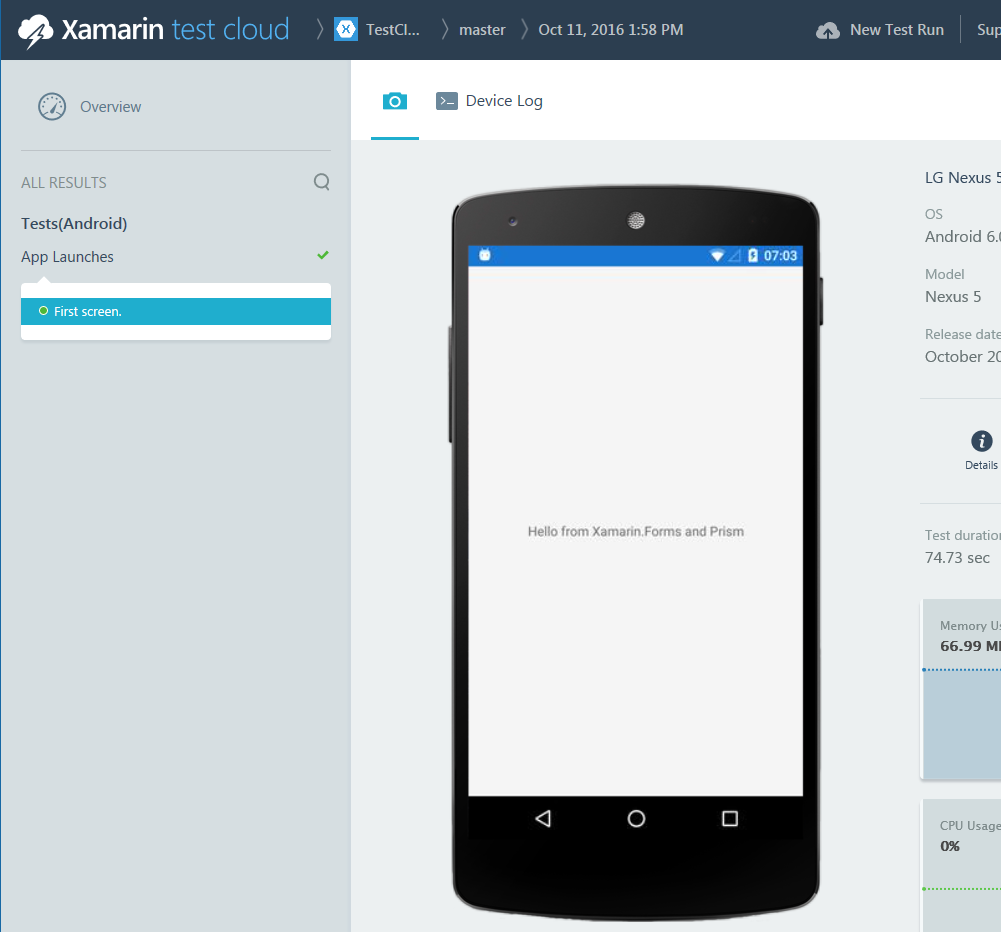The width and height of the screenshot is (1001, 932).
Task: Select the Tests(Android) group
Action: click(74, 223)
